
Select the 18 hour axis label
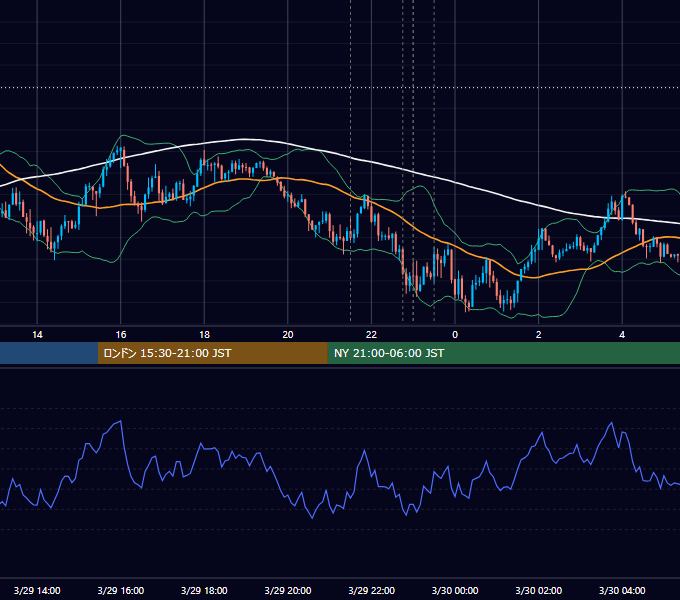[x=204, y=335]
